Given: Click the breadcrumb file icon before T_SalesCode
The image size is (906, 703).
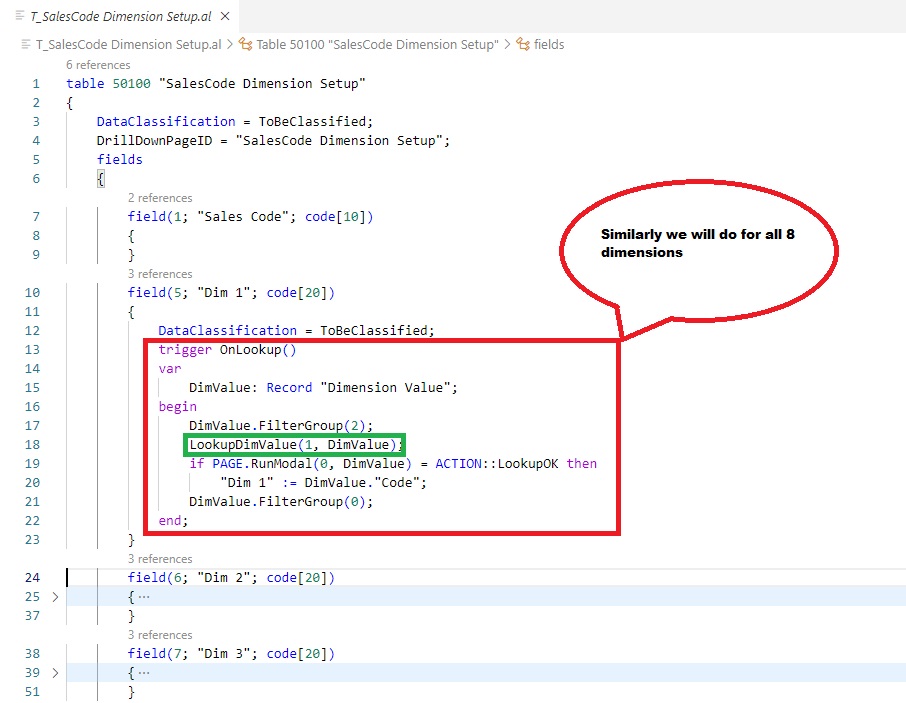Looking at the screenshot, I should (25, 45).
